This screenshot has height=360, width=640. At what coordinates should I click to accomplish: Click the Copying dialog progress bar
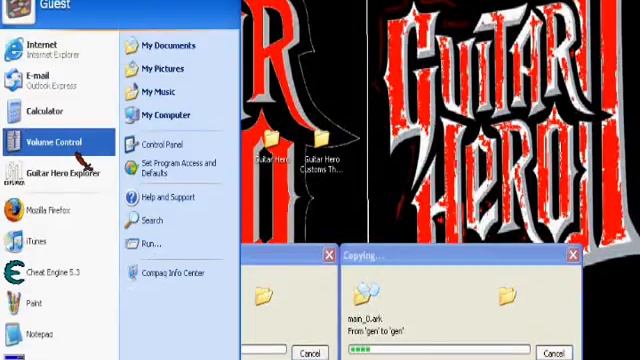[439, 349]
